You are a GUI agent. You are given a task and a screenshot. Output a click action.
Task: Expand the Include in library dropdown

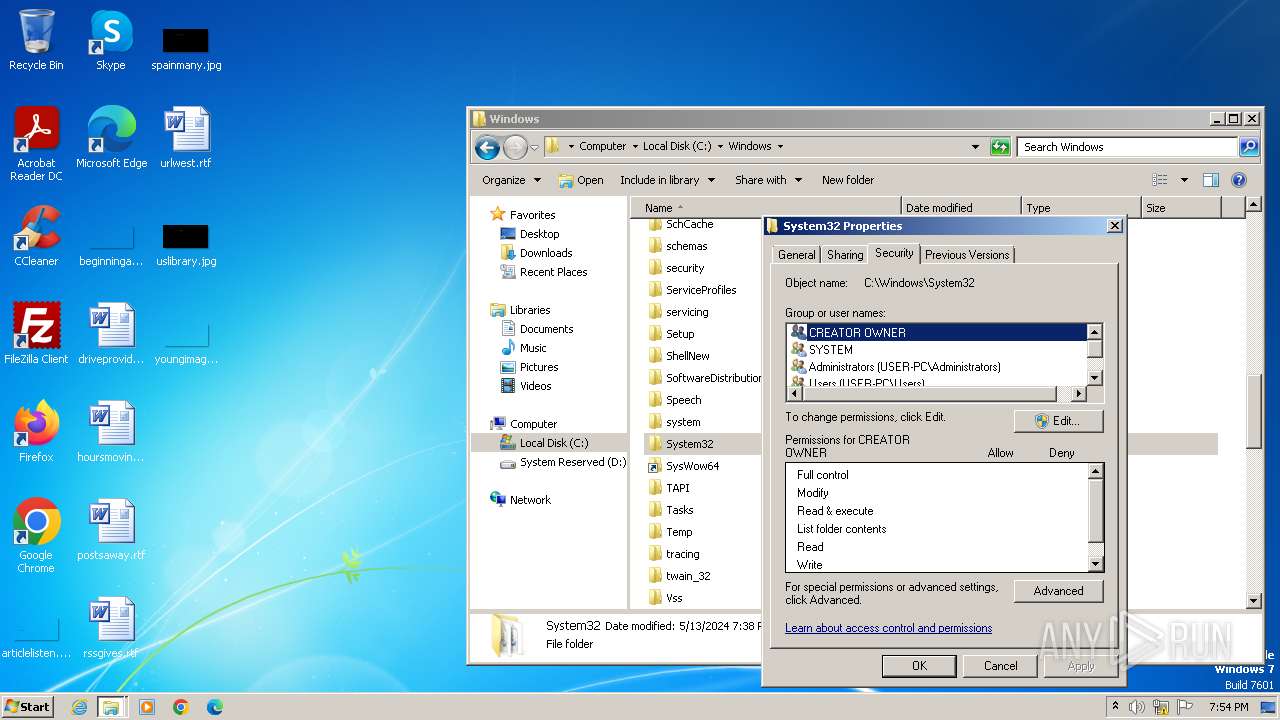click(x=667, y=180)
